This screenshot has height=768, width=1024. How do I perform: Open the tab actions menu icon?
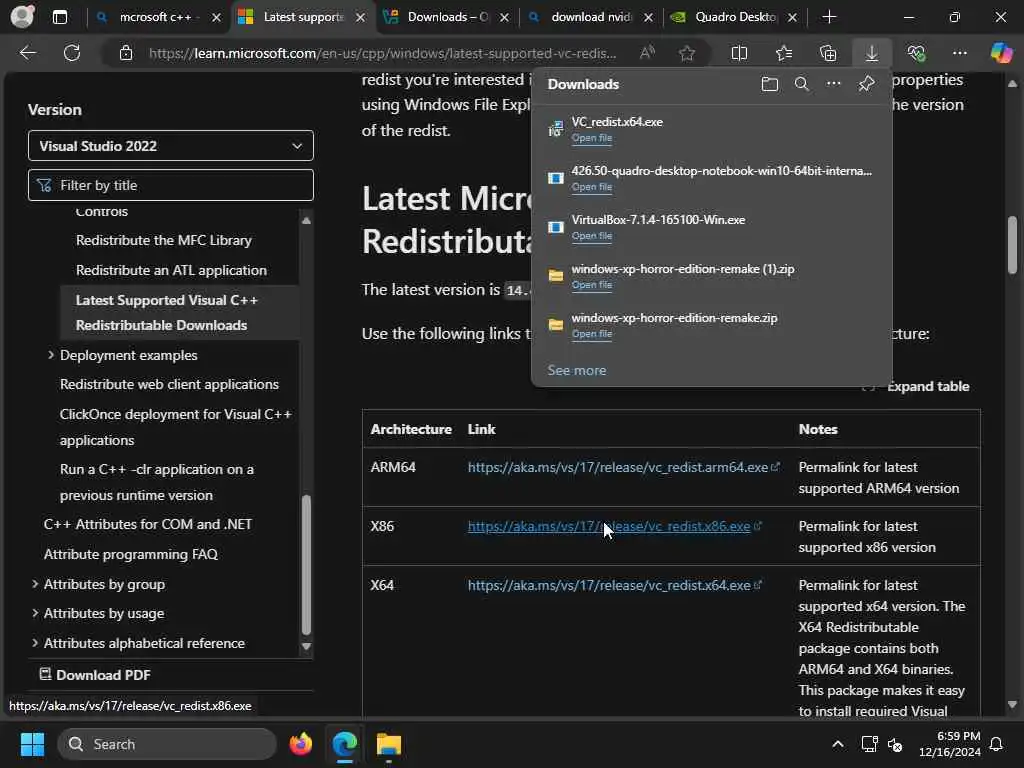pyautogui.click(x=59, y=17)
